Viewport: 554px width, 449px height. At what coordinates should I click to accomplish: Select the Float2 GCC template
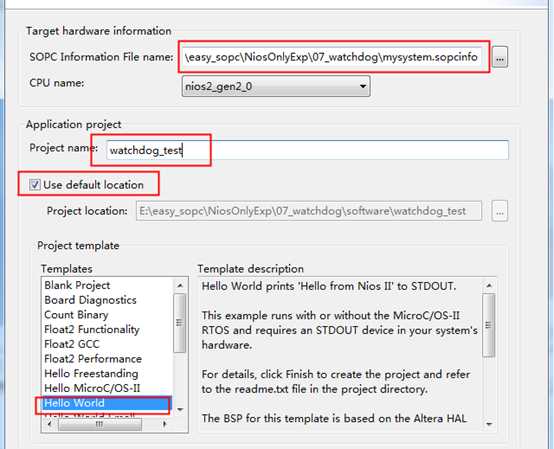pyautogui.click(x=107, y=344)
